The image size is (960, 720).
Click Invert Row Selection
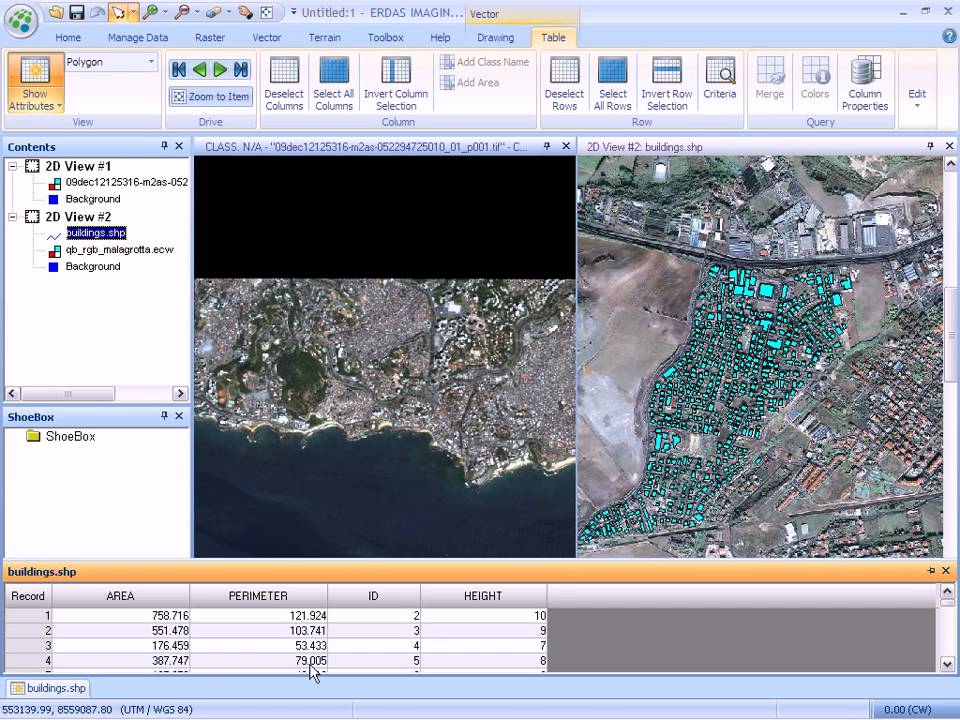pyautogui.click(x=667, y=83)
